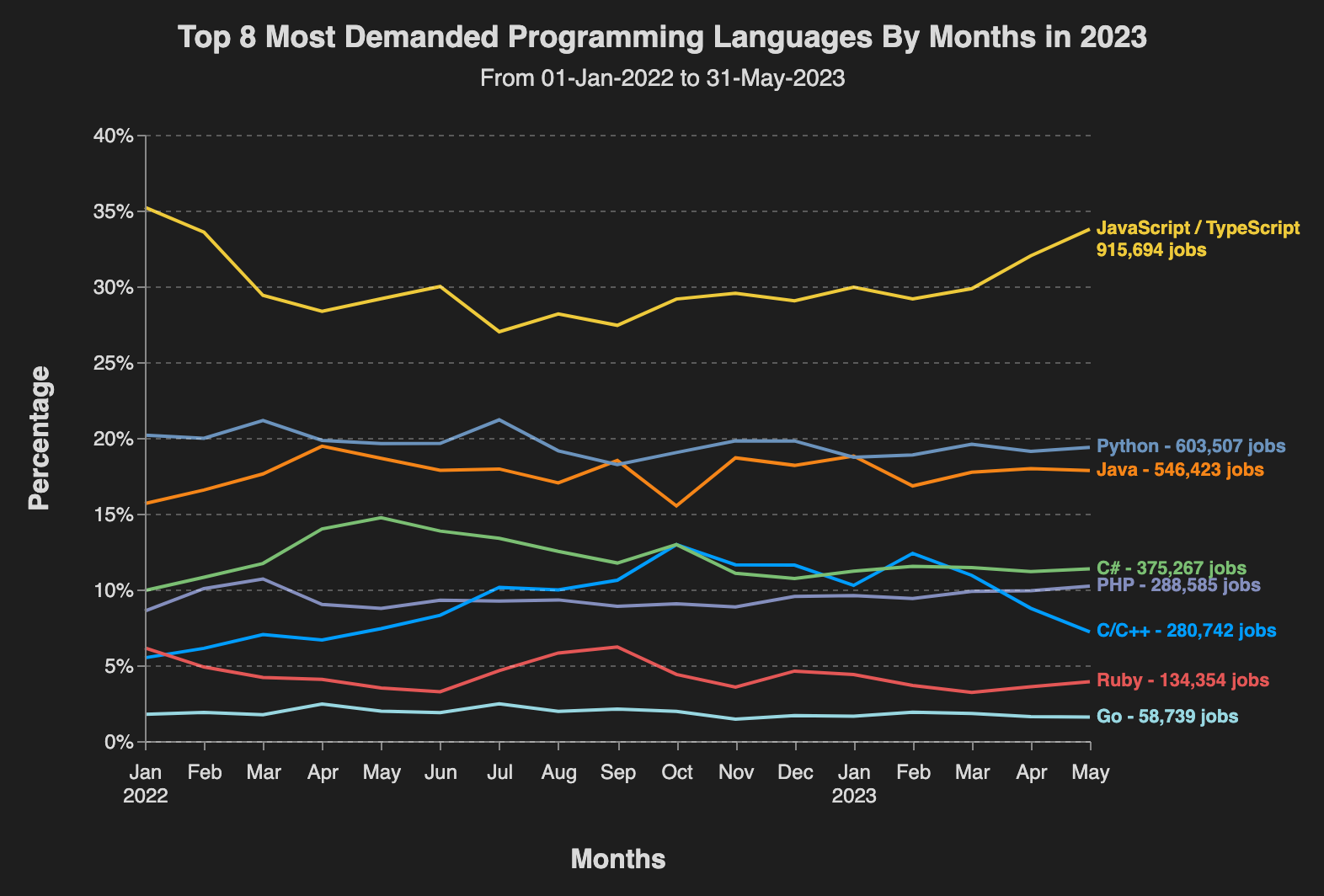Click the C/C++ line's February 2023 peak
The height and width of the screenshot is (896, 1324).
pos(913,553)
